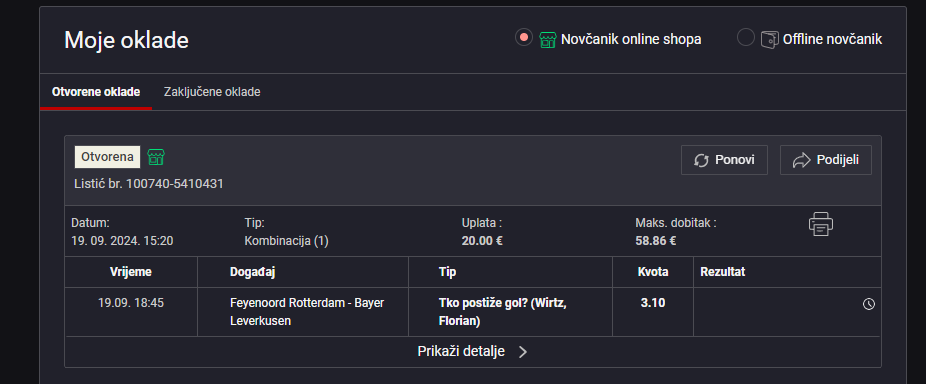Click the Tko postiže gol? (Wirtz, Florian) bet tip
This screenshot has height=384, width=926.
(x=503, y=312)
